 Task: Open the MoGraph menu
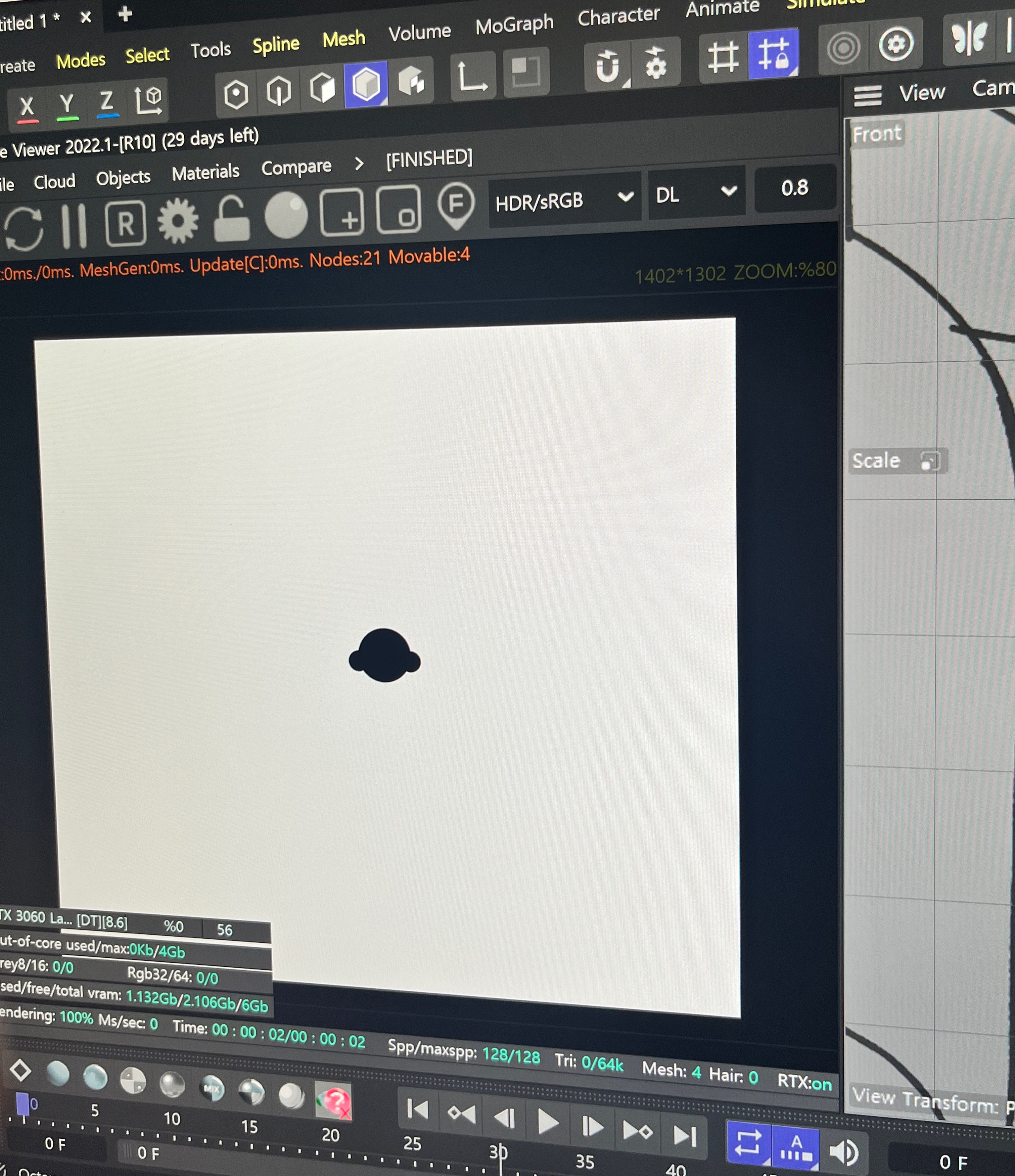[x=515, y=25]
